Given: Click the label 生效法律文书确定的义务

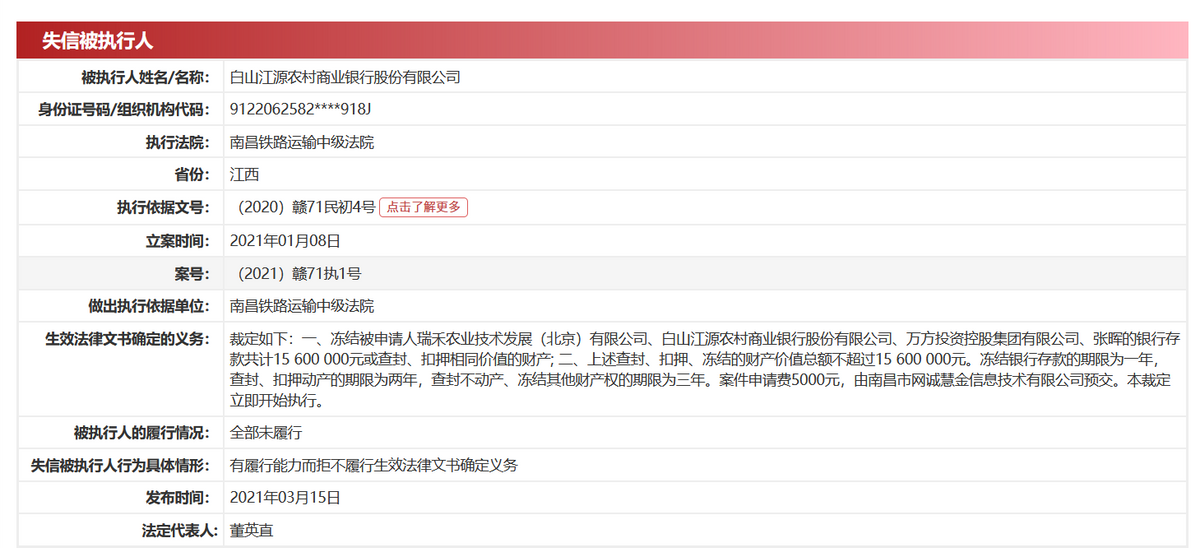Looking at the screenshot, I should coord(129,339).
